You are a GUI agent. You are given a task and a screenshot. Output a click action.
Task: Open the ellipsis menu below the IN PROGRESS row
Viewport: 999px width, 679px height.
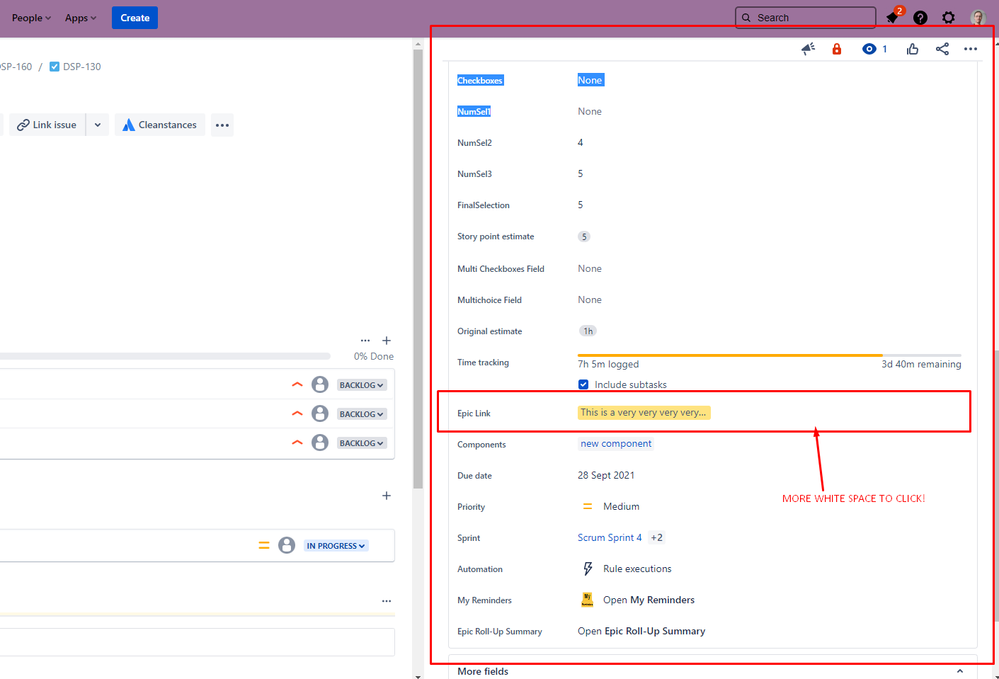pos(386,601)
